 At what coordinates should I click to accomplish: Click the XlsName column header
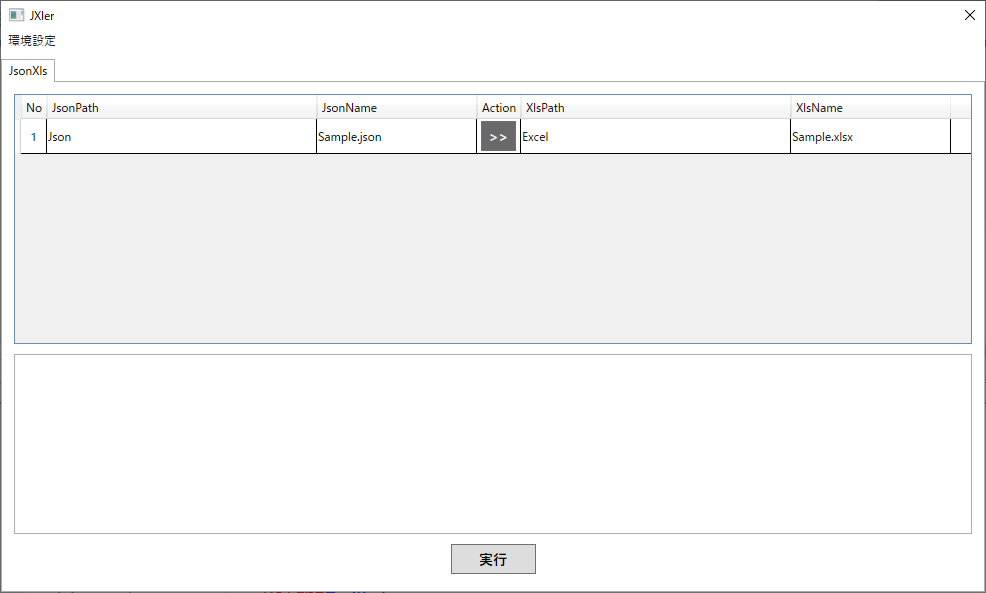pos(868,107)
